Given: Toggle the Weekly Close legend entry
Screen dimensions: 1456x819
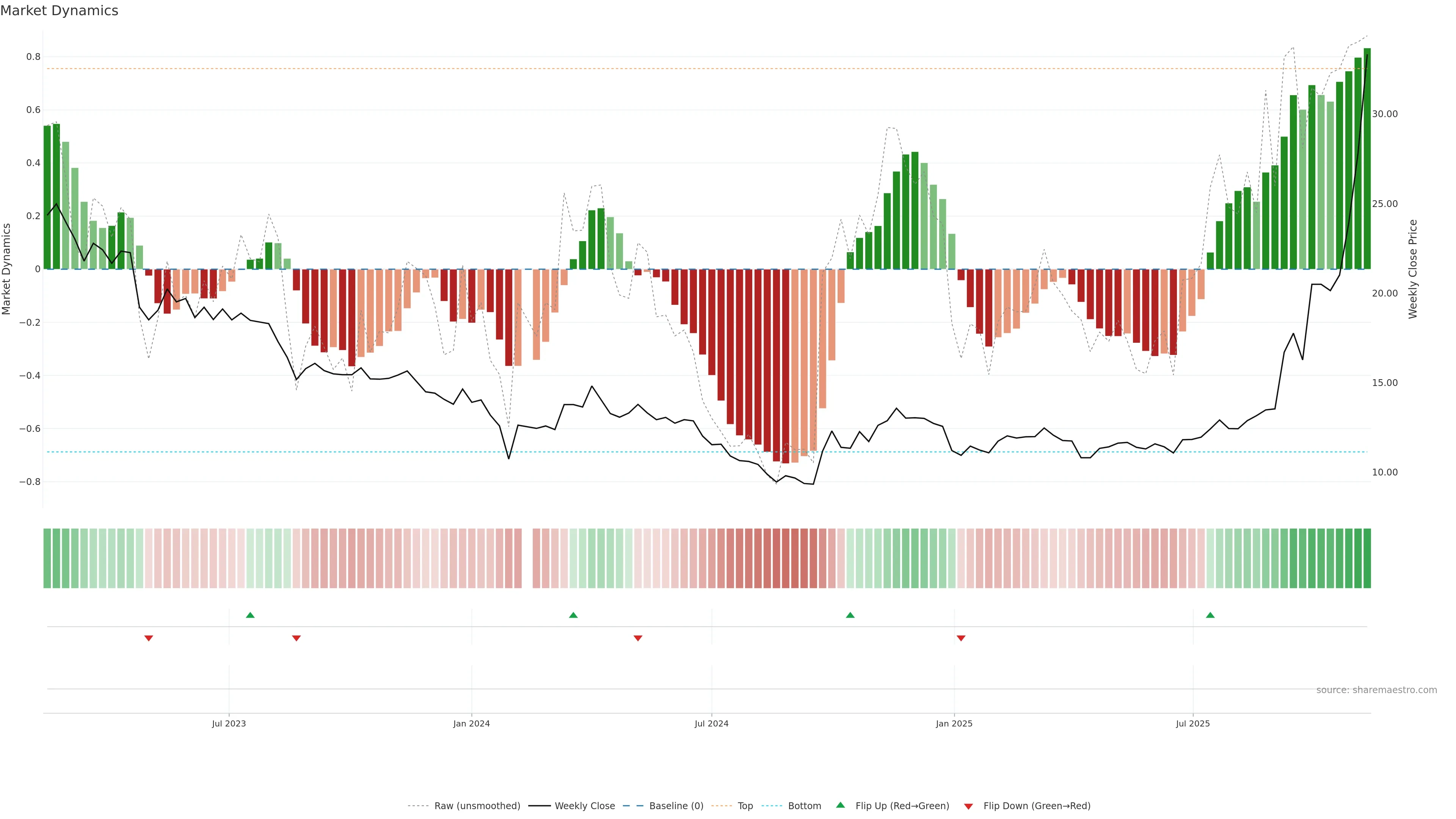Looking at the screenshot, I should [x=584, y=806].
